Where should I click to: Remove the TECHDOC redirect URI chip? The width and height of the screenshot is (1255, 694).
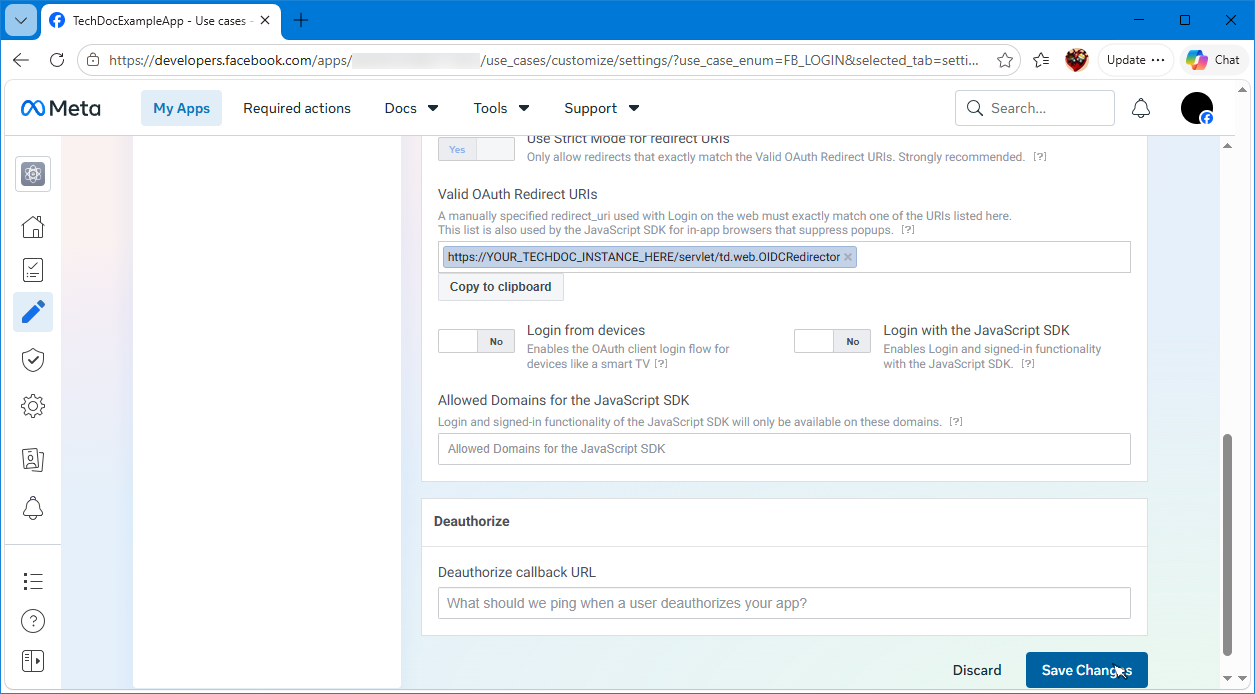pos(848,257)
